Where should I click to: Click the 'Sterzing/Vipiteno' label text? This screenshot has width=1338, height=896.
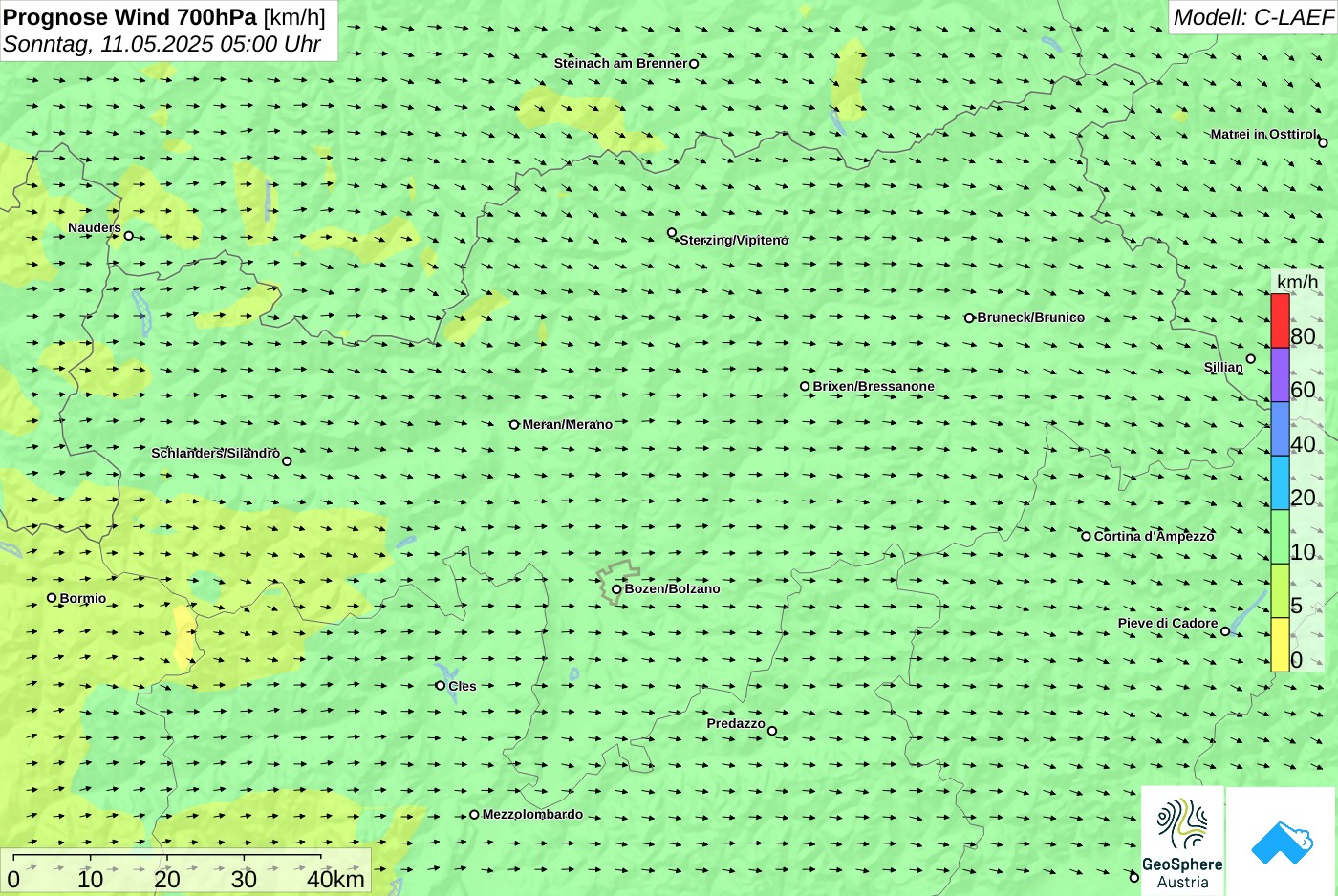(734, 241)
